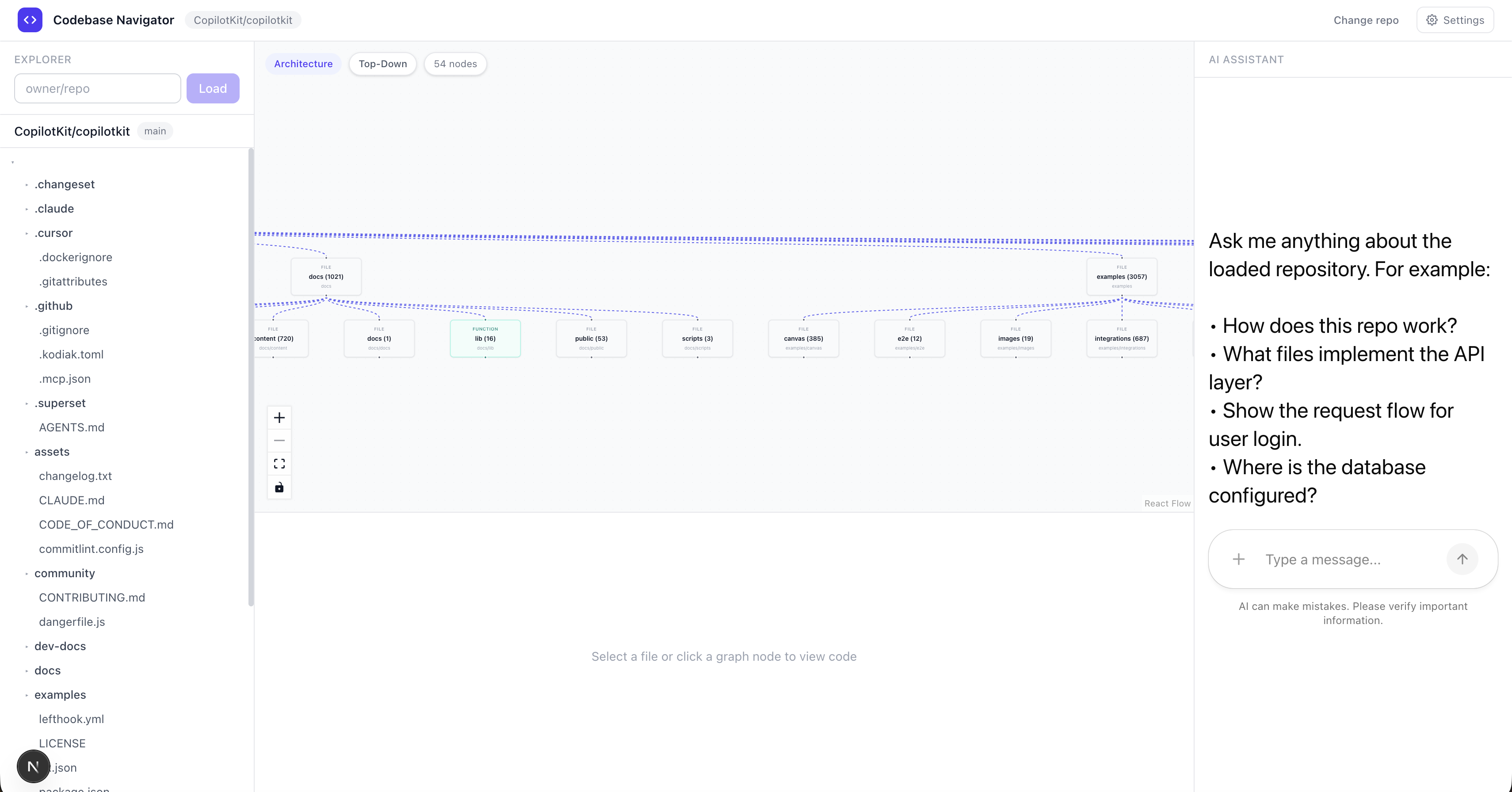Toggle graph interactivity lock icon

pyautogui.click(x=279, y=487)
